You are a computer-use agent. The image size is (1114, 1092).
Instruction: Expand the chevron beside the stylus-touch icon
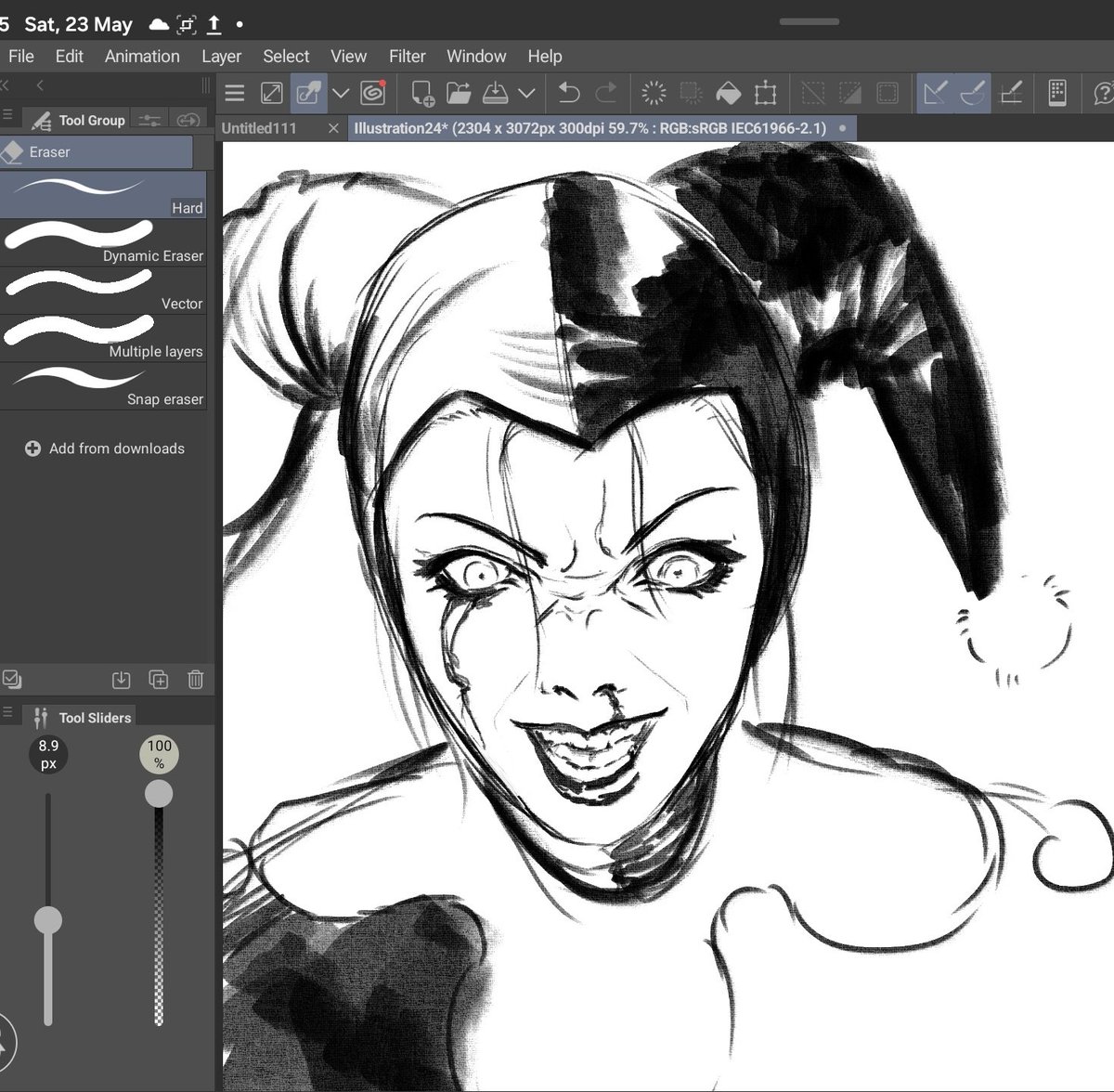click(341, 93)
